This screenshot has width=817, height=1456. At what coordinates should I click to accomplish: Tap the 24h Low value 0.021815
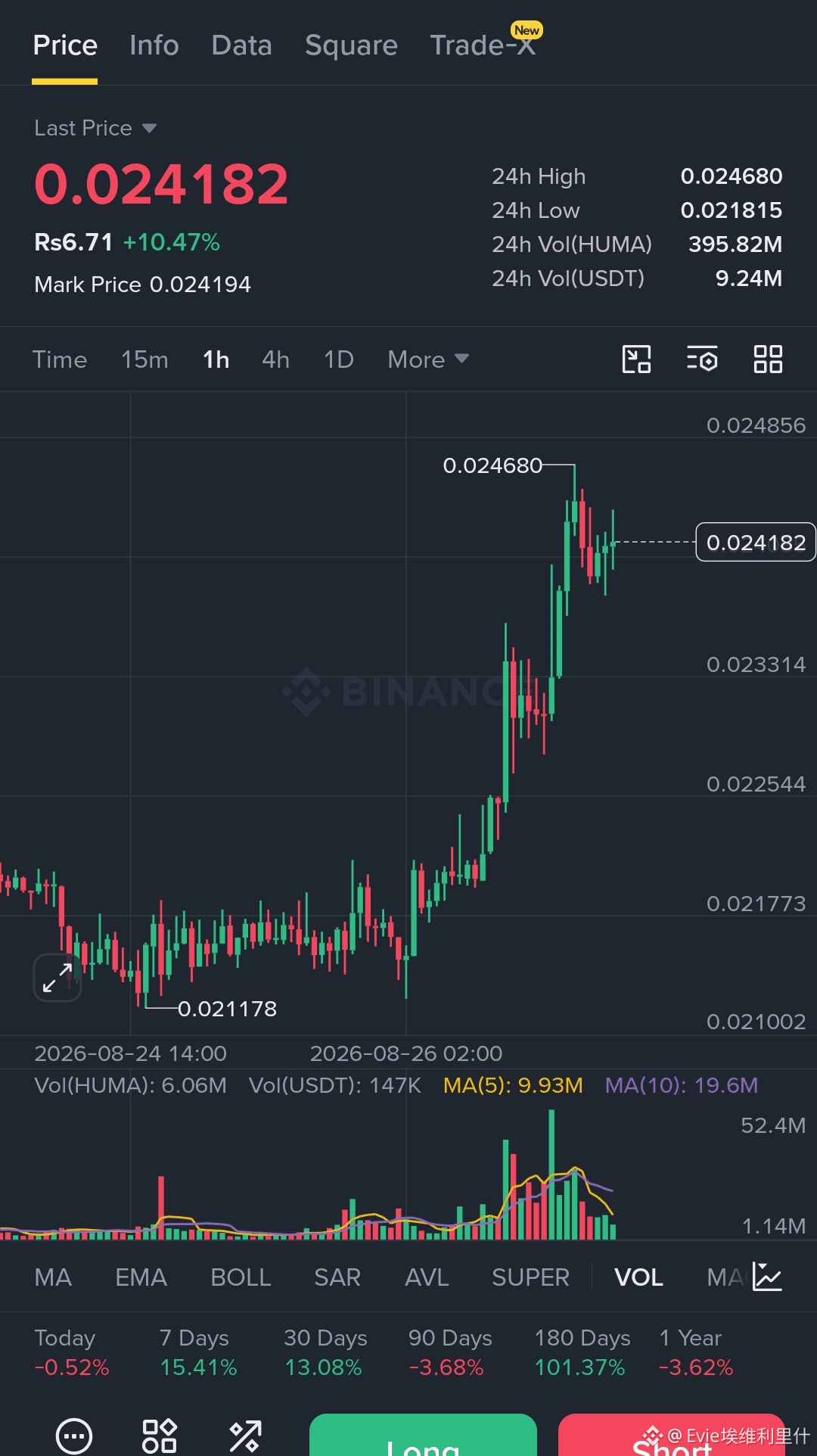[x=732, y=210]
